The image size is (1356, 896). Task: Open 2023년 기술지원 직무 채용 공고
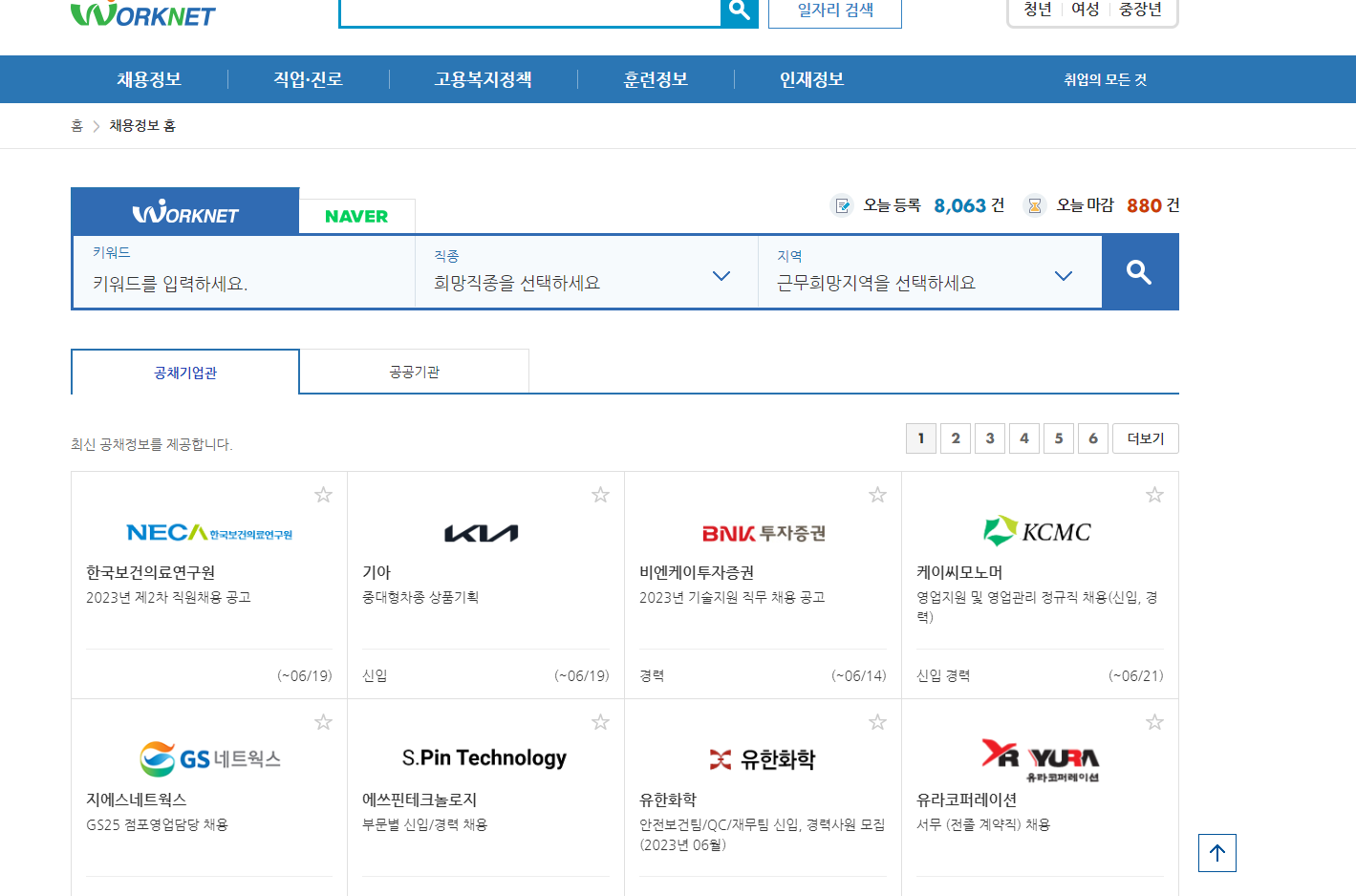[732, 597]
